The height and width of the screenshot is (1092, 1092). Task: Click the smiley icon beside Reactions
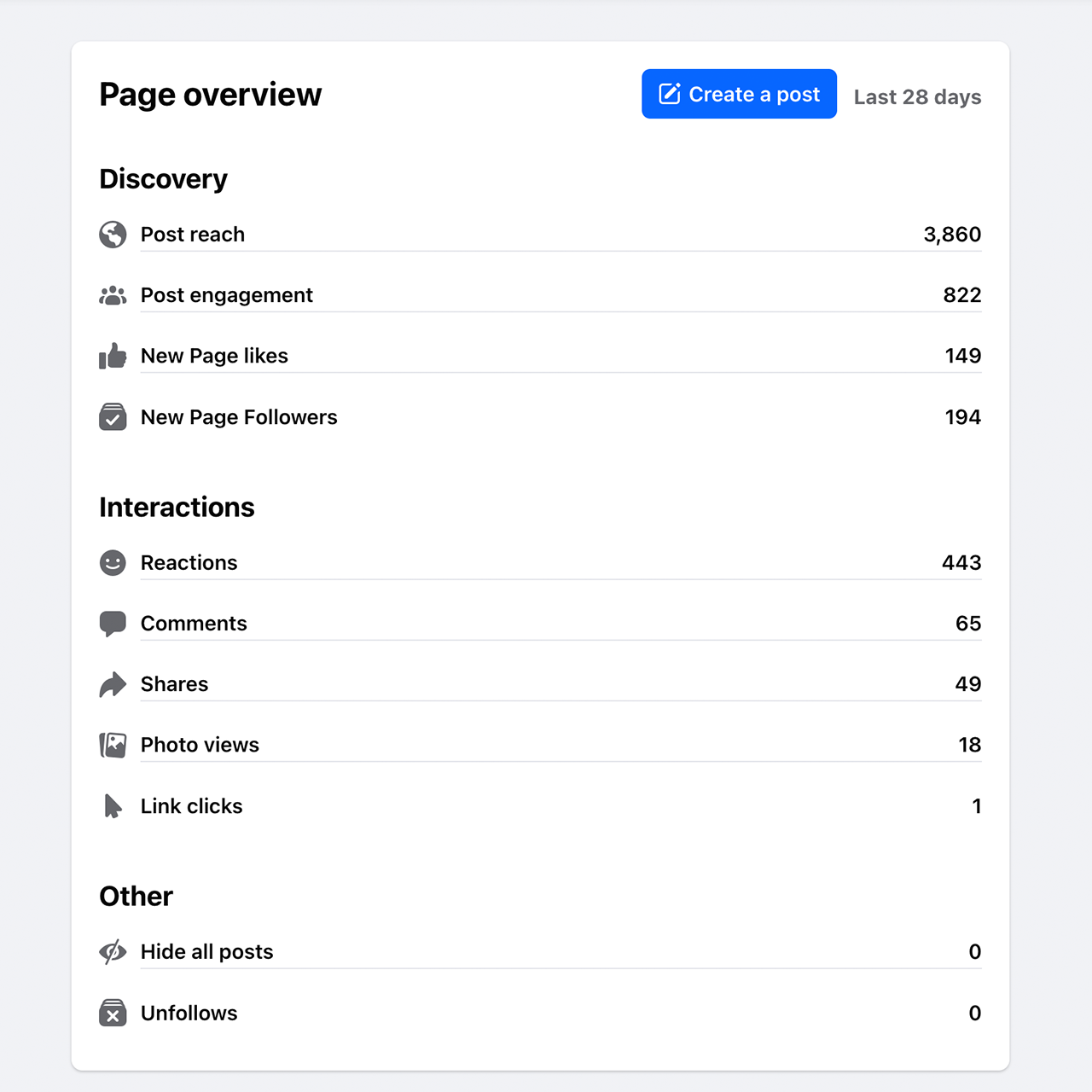113,562
